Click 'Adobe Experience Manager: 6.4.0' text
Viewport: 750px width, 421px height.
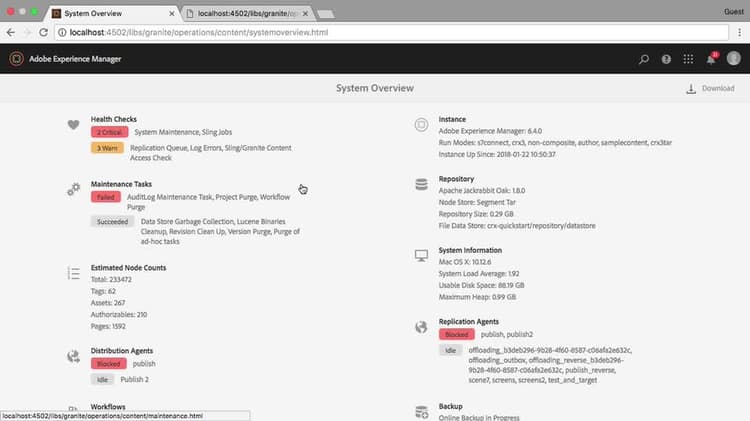click(490, 131)
